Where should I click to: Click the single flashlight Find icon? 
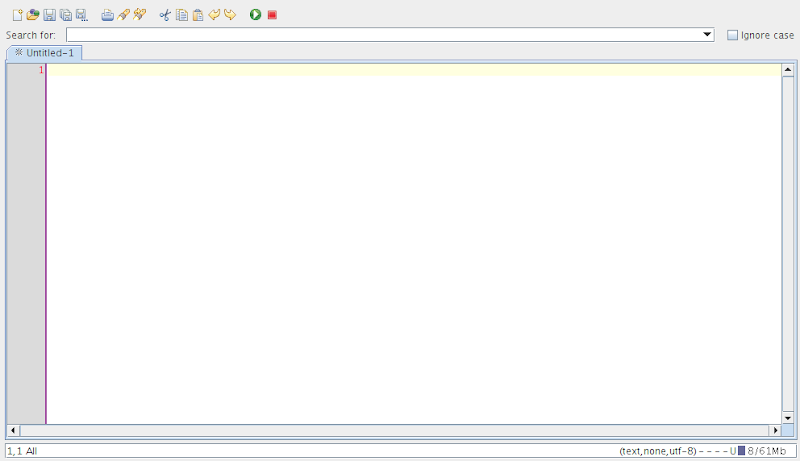[x=123, y=15]
